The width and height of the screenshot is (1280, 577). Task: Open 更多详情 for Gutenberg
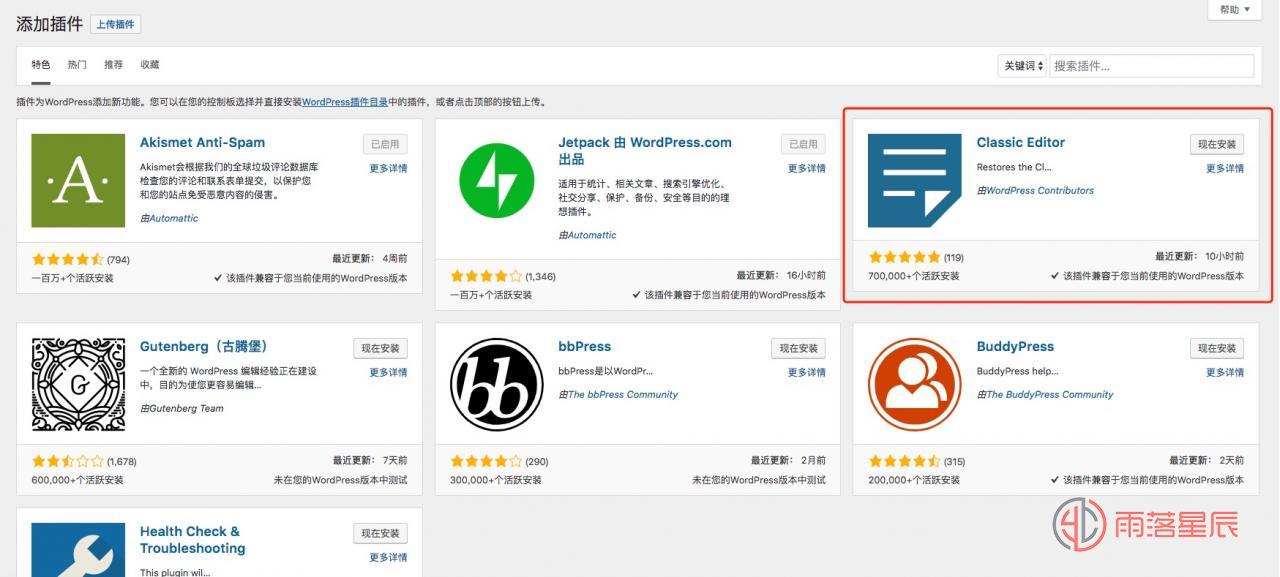tap(386, 371)
